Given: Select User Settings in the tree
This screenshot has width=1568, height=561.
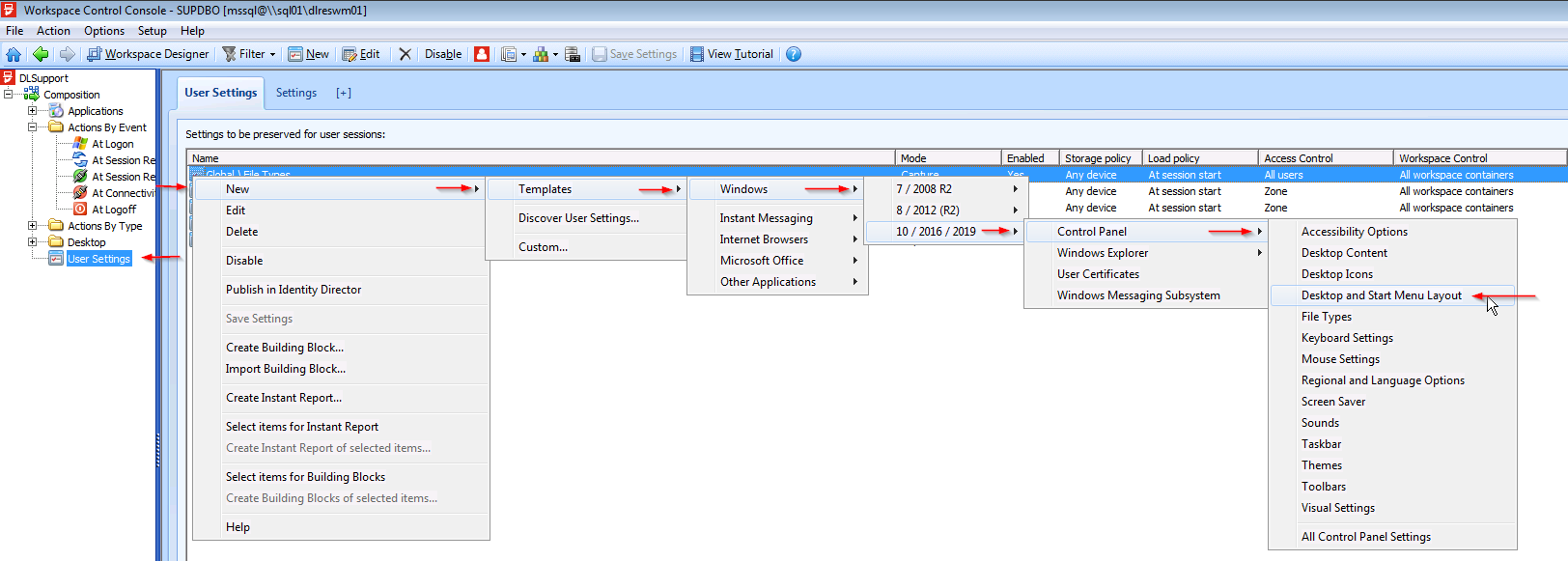Looking at the screenshot, I should pos(98,259).
